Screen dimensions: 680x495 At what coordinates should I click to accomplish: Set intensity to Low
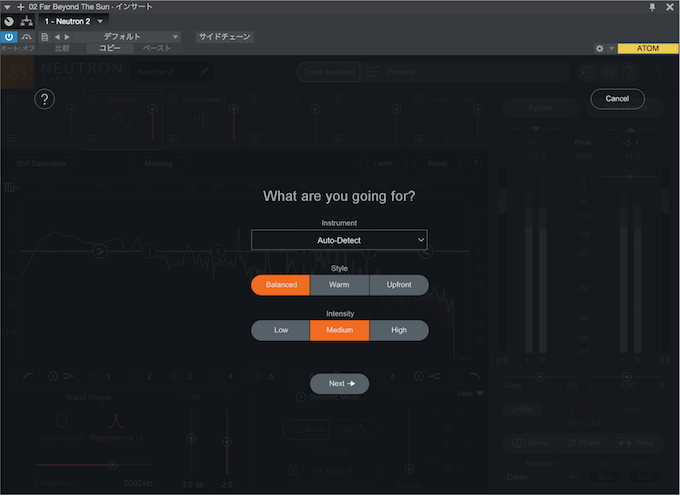(x=281, y=330)
